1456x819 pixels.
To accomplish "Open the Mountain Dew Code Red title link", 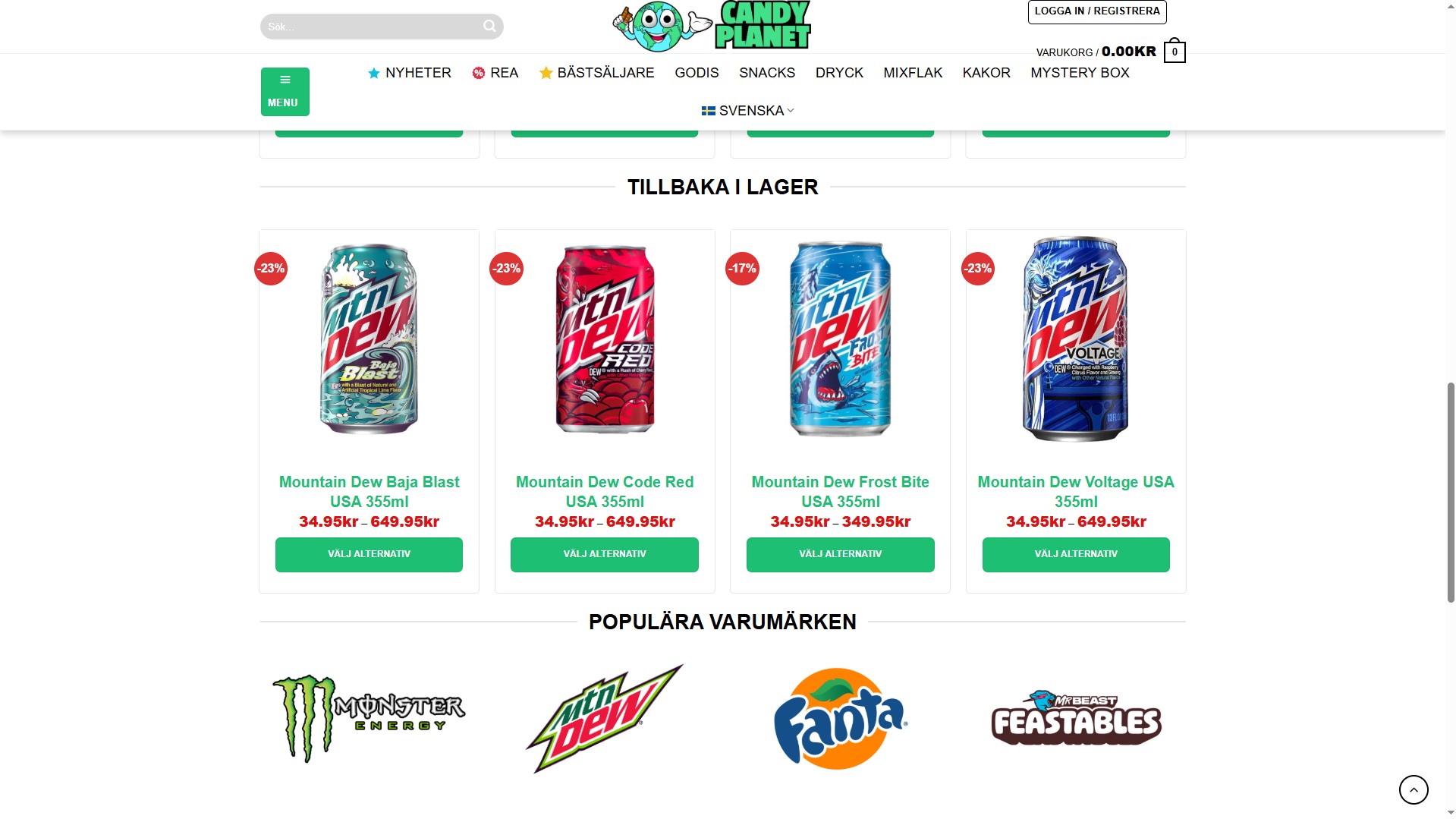I will tap(605, 492).
